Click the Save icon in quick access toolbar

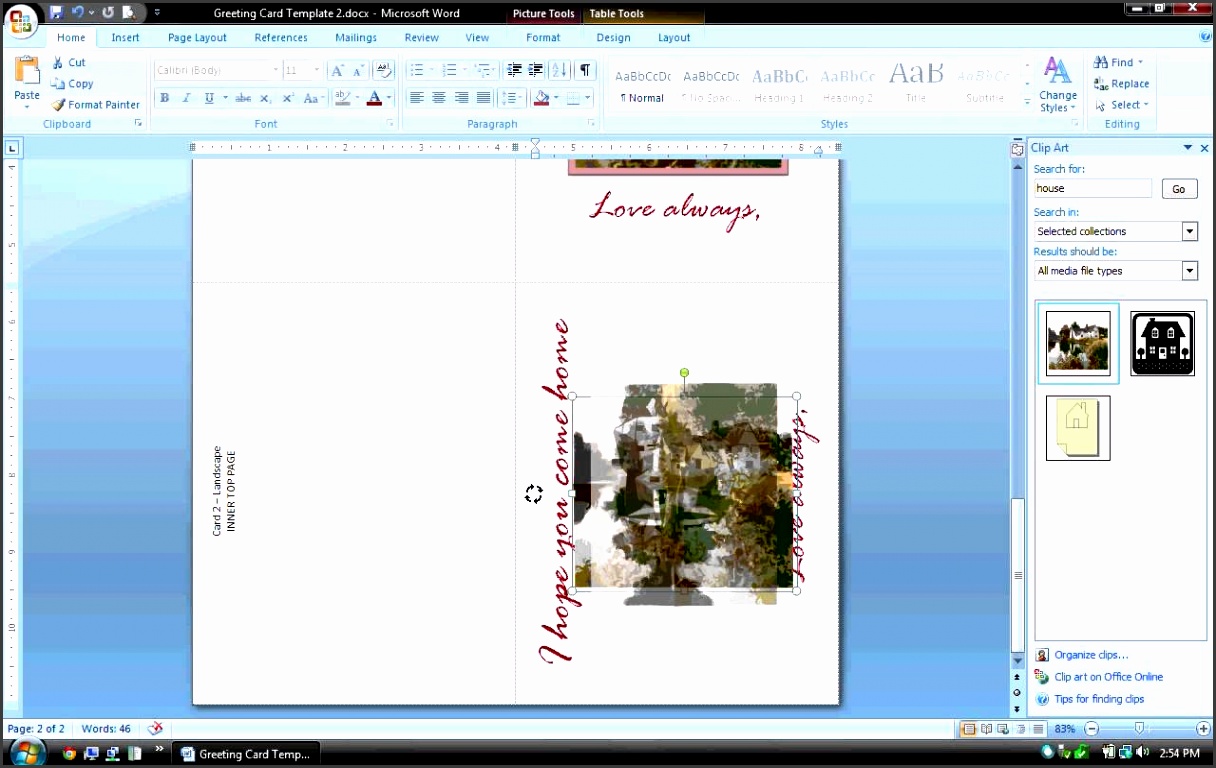(56, 13)
